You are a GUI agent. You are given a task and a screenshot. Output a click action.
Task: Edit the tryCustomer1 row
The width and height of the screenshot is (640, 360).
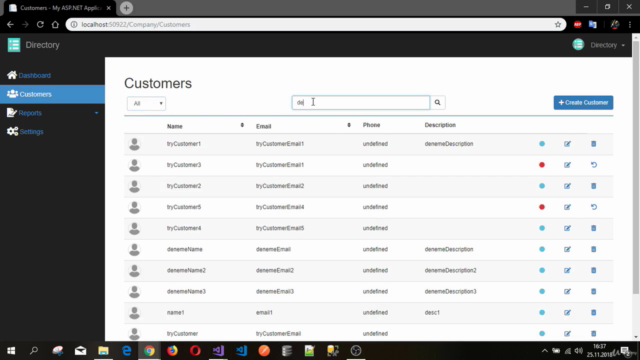567,144
